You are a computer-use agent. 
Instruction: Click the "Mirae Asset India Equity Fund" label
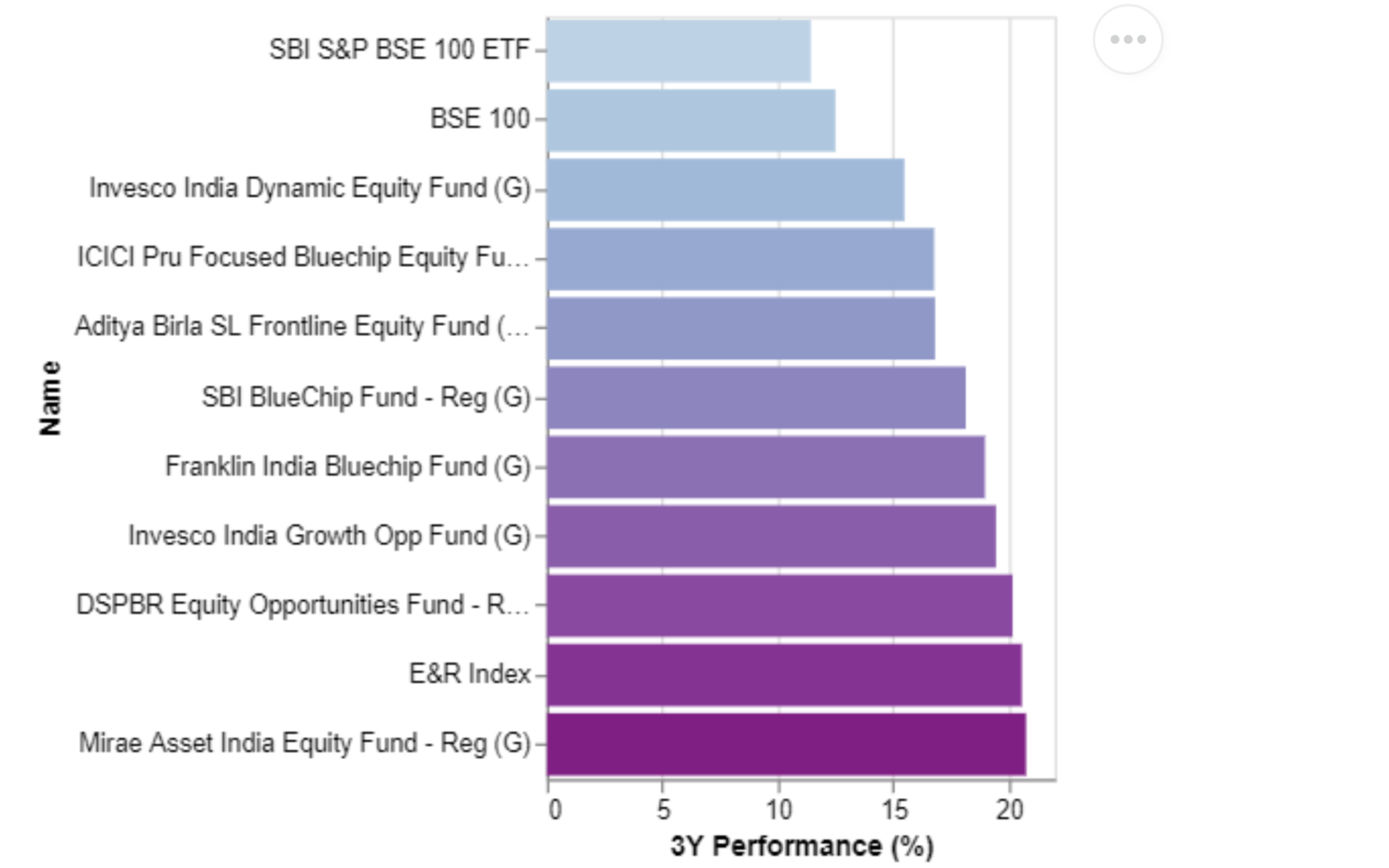coord(304,743)
